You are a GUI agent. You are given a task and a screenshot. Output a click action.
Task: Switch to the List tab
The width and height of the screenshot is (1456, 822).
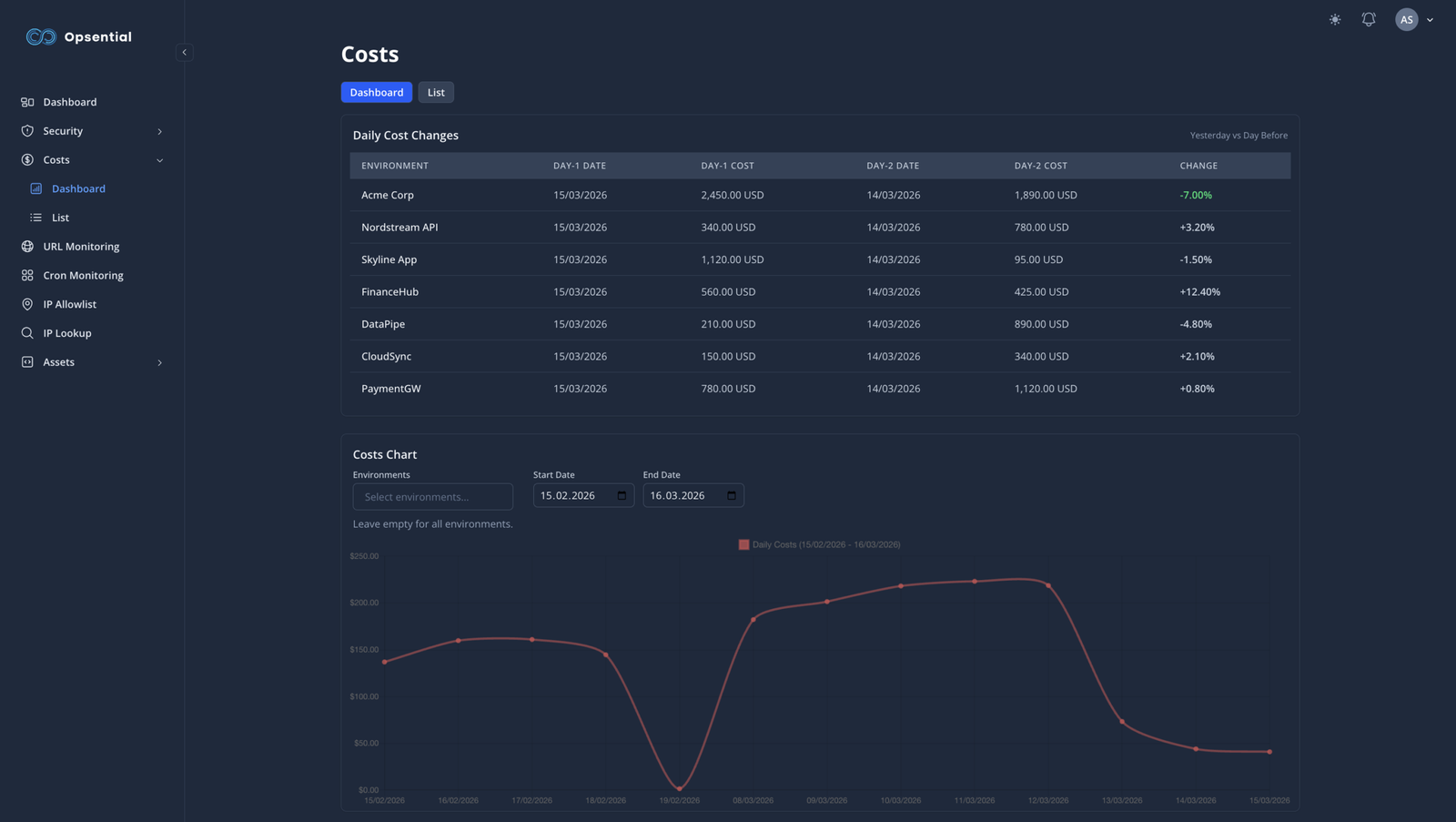pos(436,93)
